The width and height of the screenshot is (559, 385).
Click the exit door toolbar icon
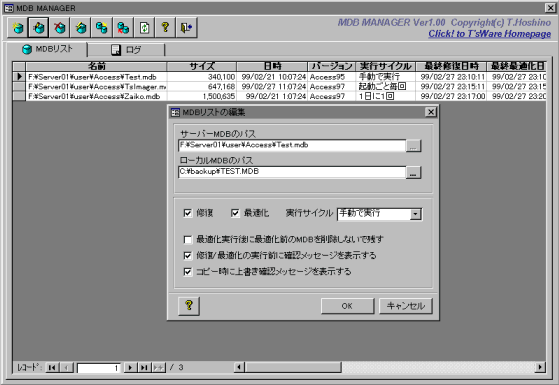pos(186,27)
